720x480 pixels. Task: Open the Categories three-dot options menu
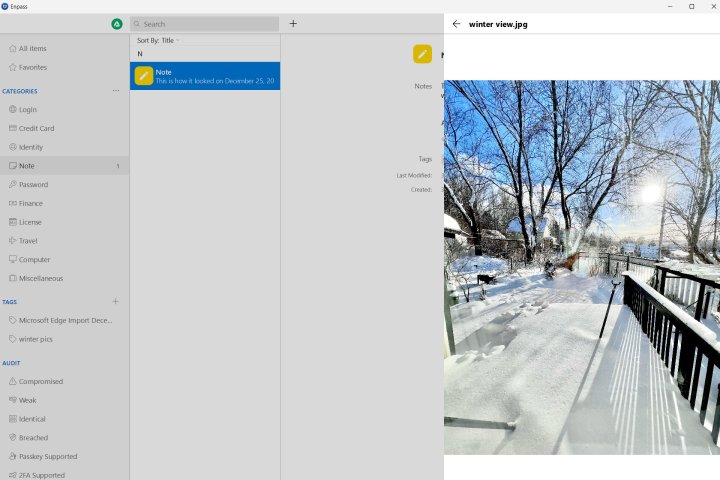(115, 91)
